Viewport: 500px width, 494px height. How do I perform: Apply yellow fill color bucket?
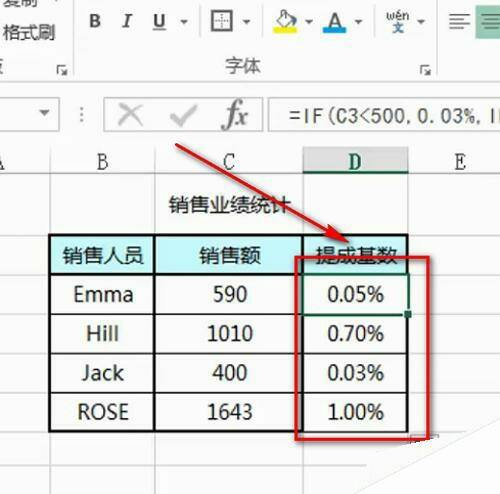[x=285, y=22]
